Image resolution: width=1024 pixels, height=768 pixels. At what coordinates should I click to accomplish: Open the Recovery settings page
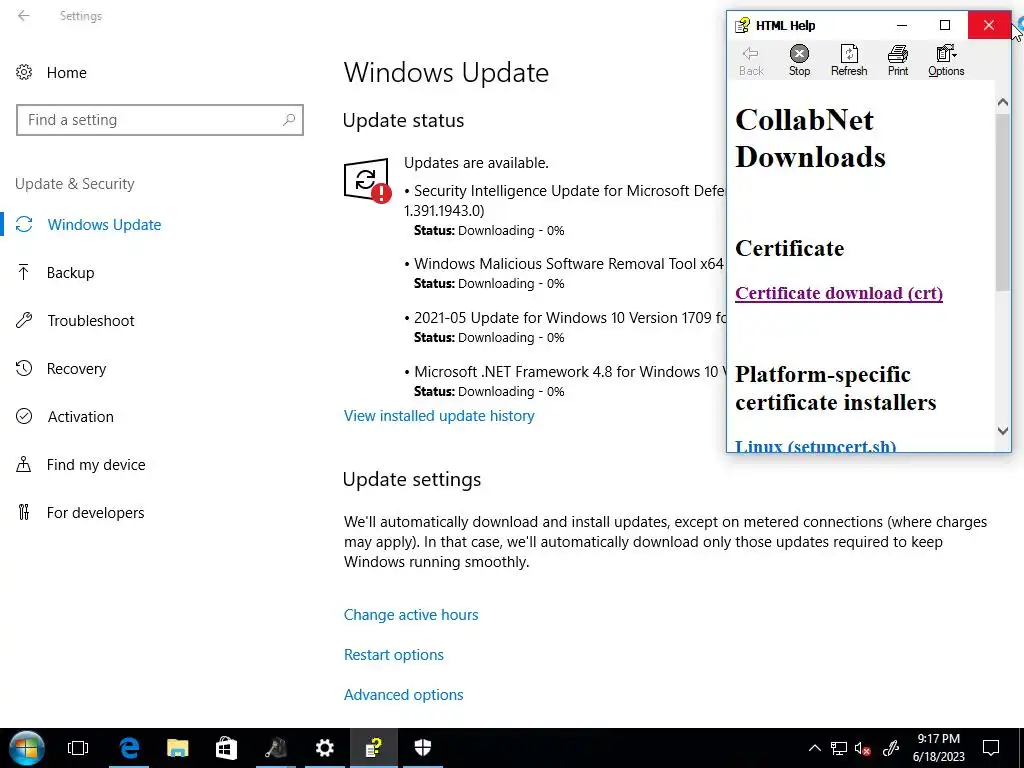[76, 368]
